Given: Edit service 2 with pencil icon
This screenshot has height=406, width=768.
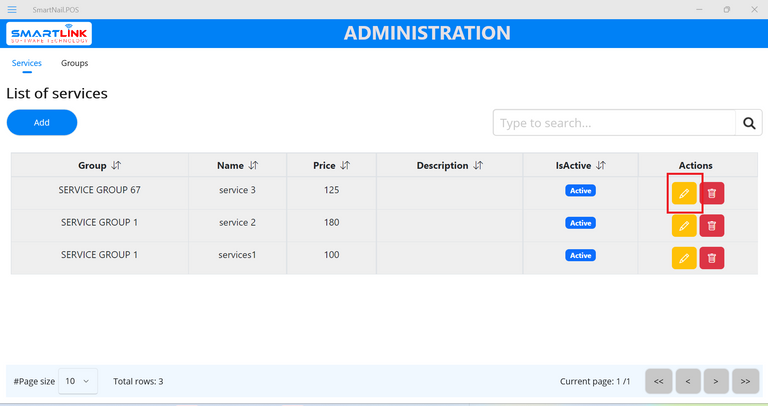Looking at the screenshot, I should pyautogui.click(x=684, y=226).
